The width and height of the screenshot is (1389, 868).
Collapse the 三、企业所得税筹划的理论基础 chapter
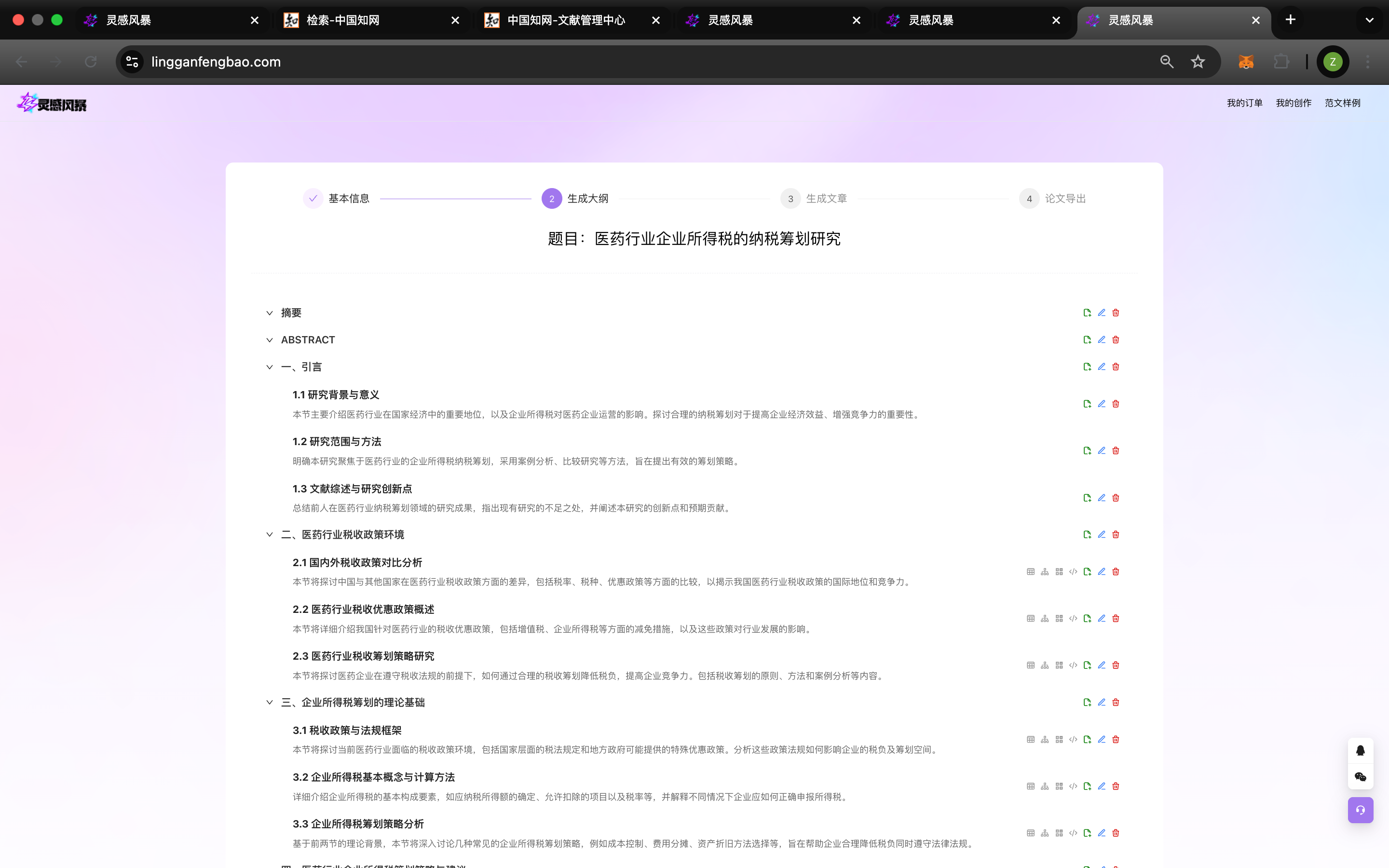(x=269, y=703)
